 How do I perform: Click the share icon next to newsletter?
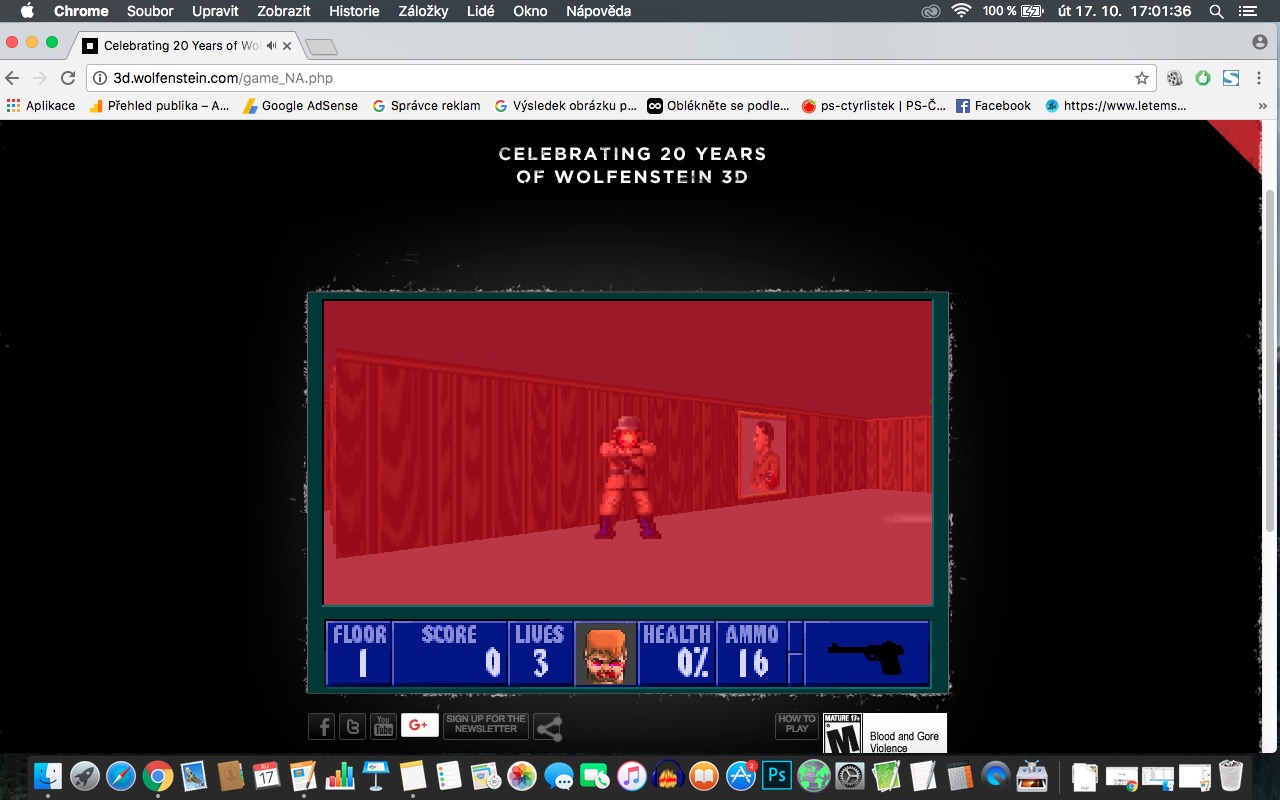tap(548, 727)
